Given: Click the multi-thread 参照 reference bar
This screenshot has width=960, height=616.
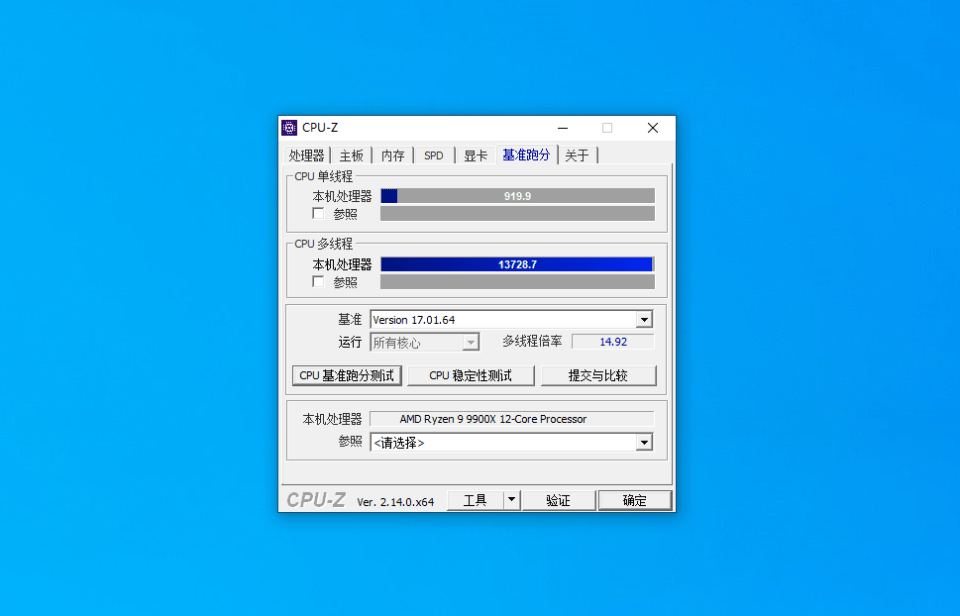Looking at the screenshot, I should 517,282.
